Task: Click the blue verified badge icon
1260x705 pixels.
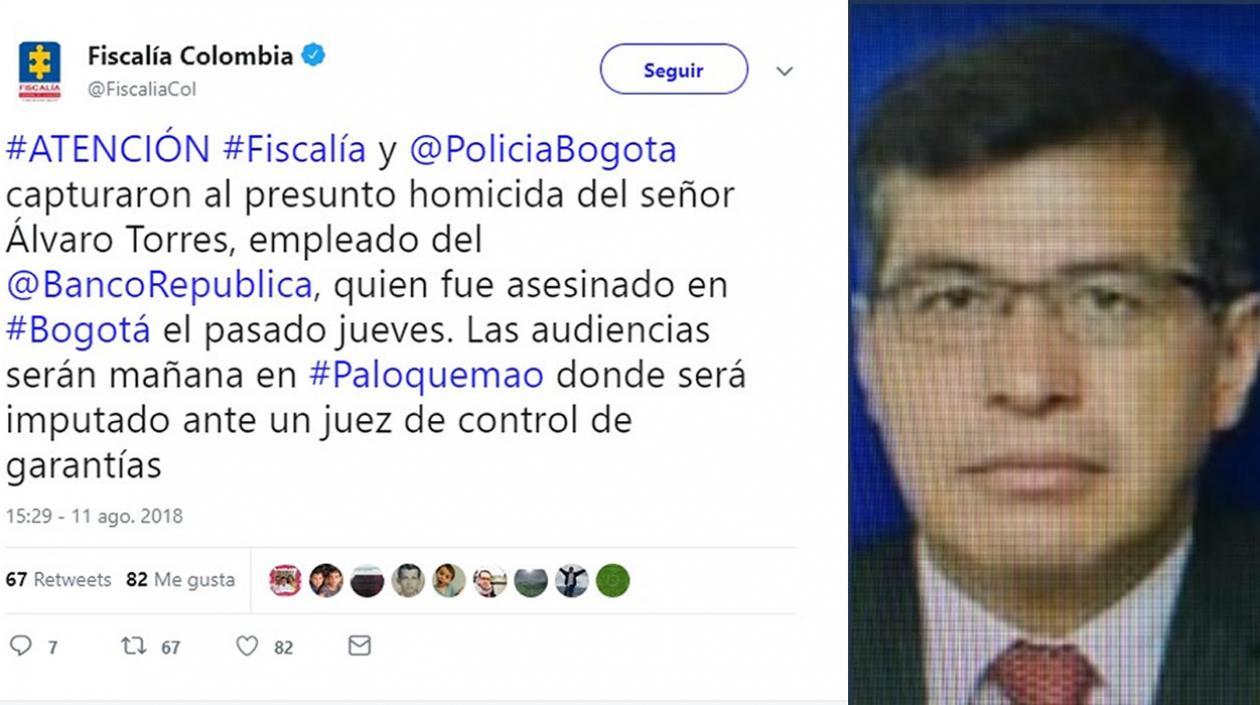Action: pos(313,56)
